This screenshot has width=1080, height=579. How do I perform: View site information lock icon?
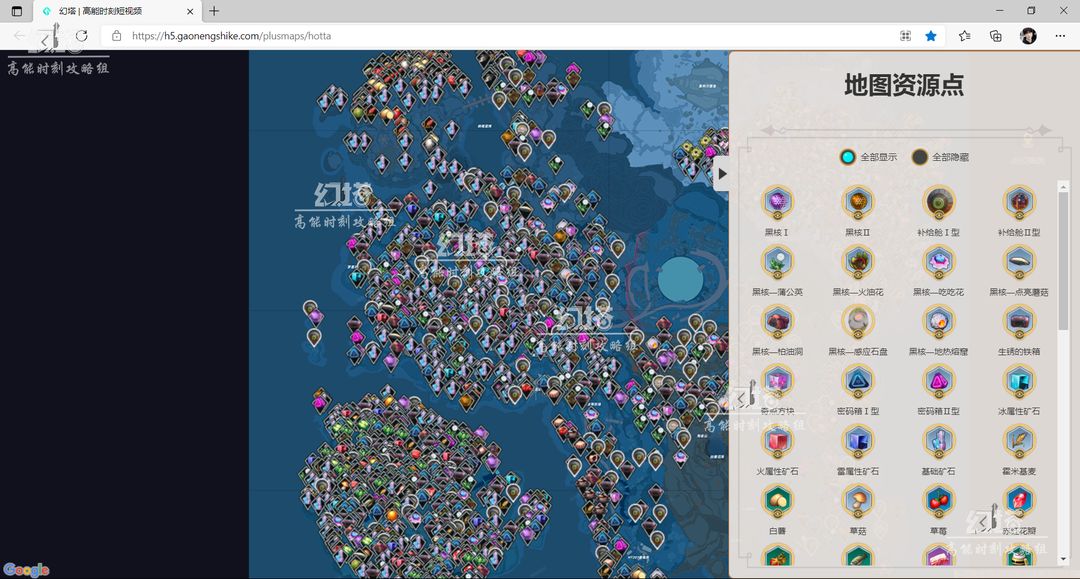point(116,36)
